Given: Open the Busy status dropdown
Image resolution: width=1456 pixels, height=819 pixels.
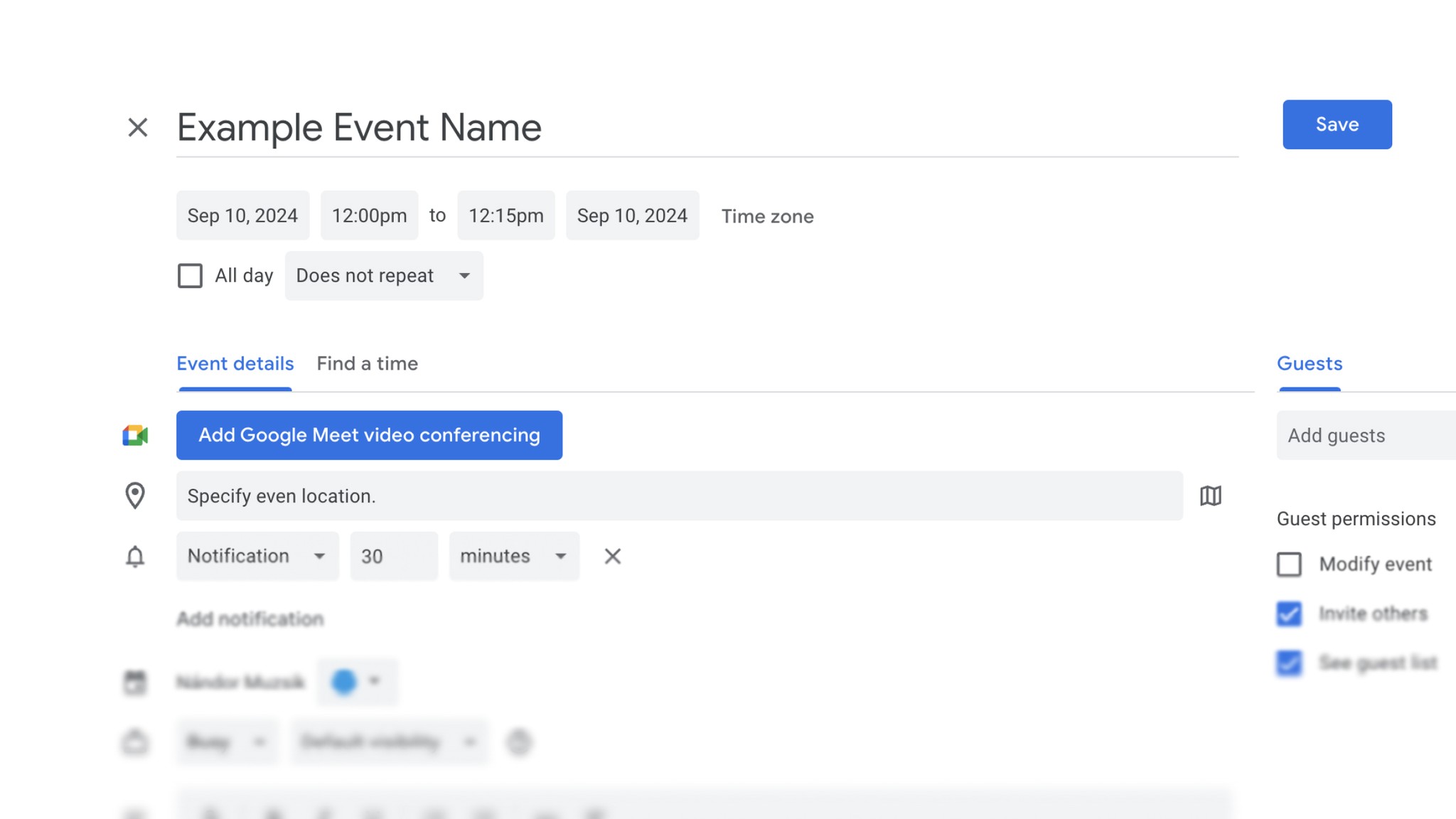Looking at the screenshot, I should click(226, 741).
